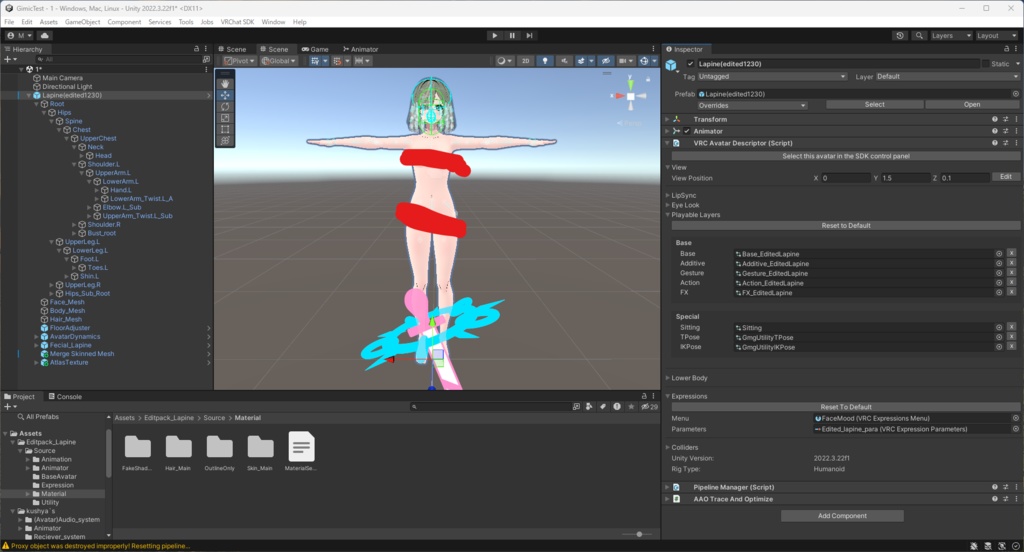Select the Rotate tool in Scene toolbar
Viewport: 1024px width, 552px height.
click(225, 106)
